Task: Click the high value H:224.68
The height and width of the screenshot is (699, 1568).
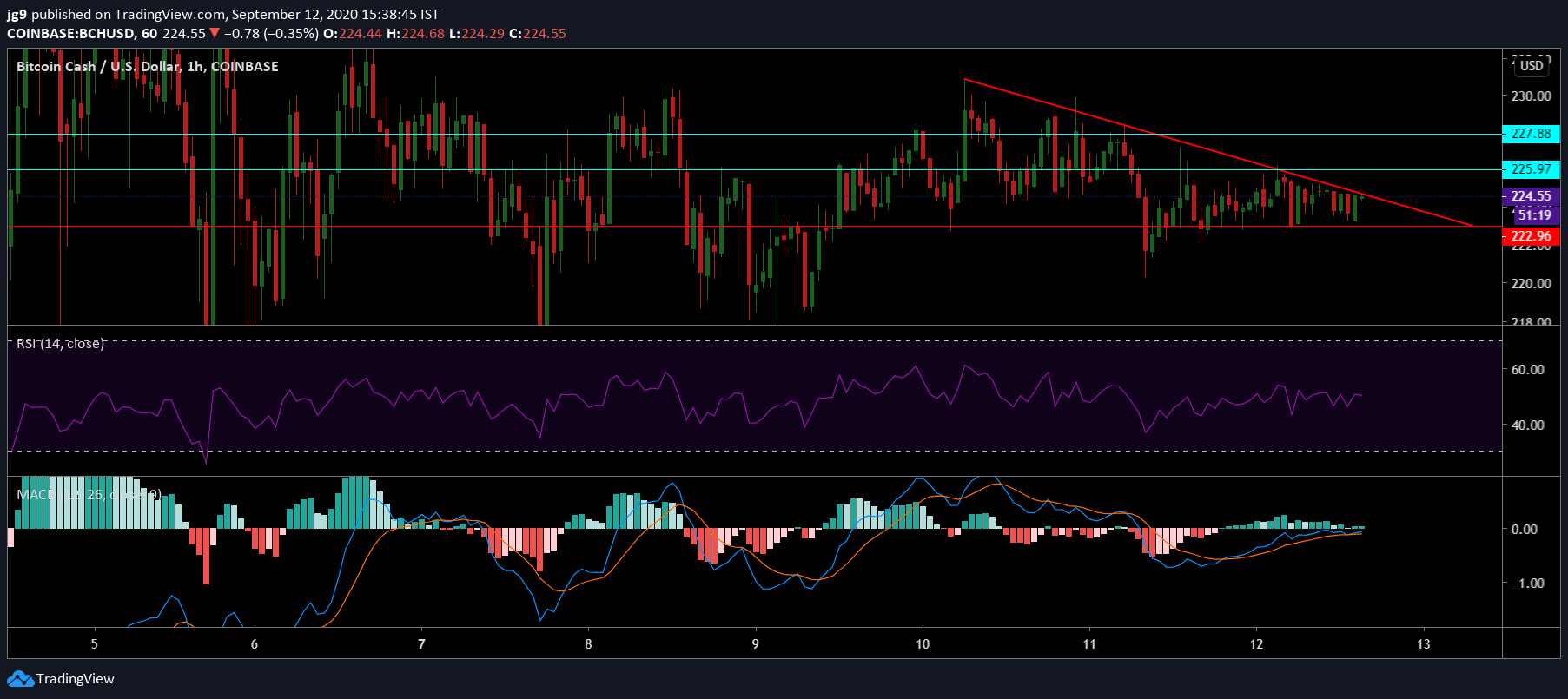Action: pyautogui.click(x=415, y=34)
